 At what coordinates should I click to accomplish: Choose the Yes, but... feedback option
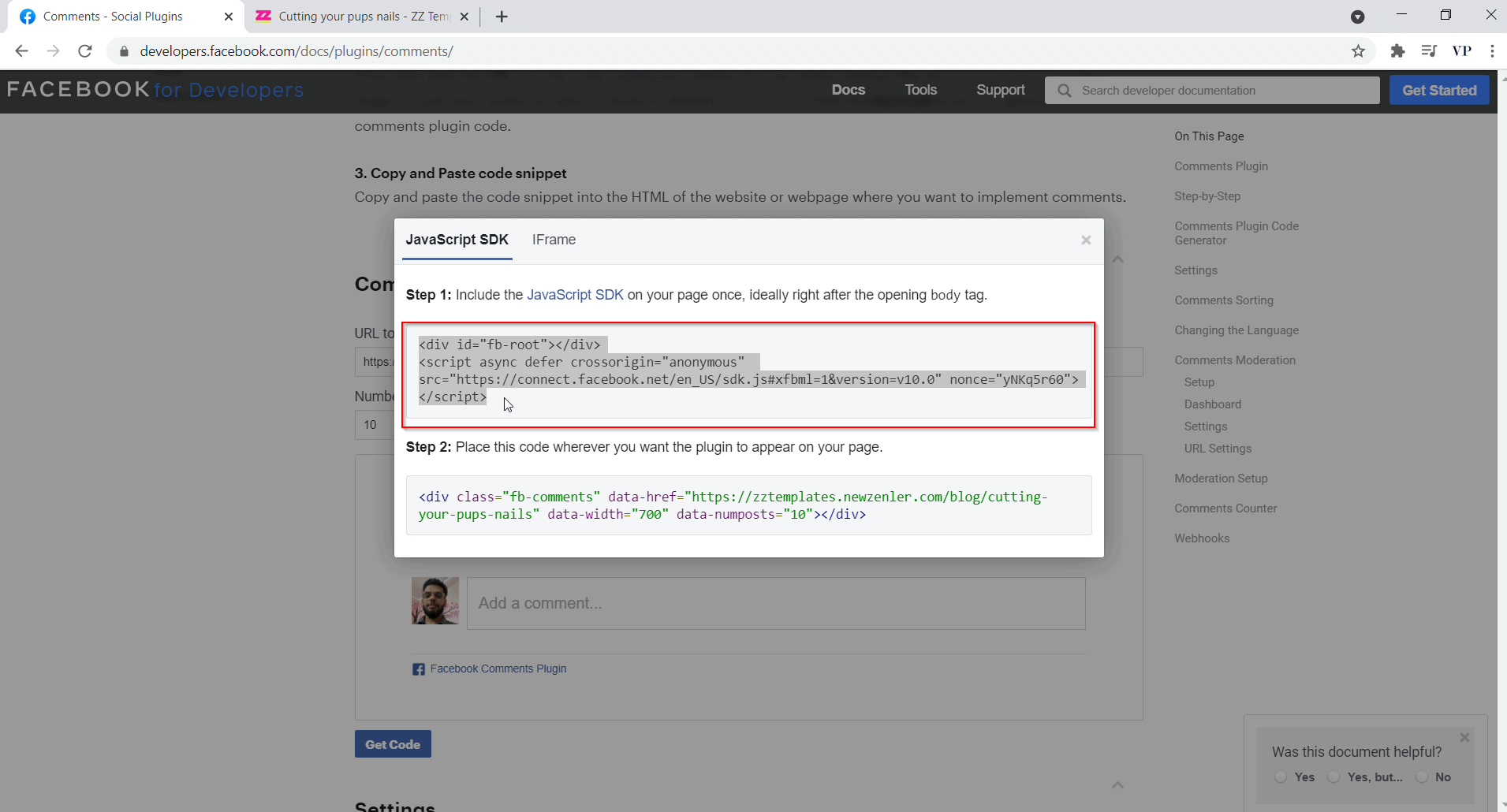(x=1335, y=777)
